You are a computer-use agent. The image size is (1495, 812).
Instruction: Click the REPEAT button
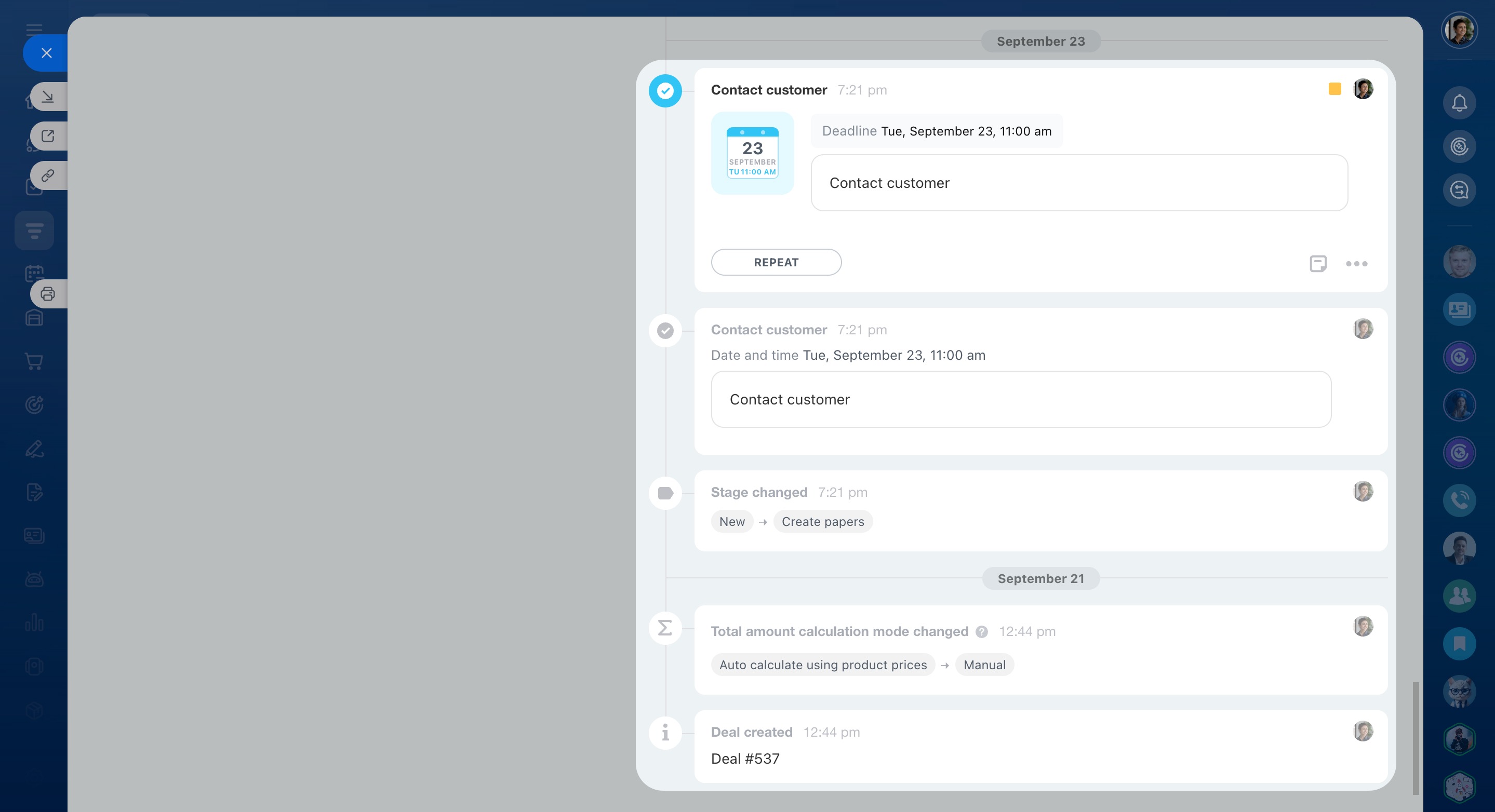click(776, 262)
